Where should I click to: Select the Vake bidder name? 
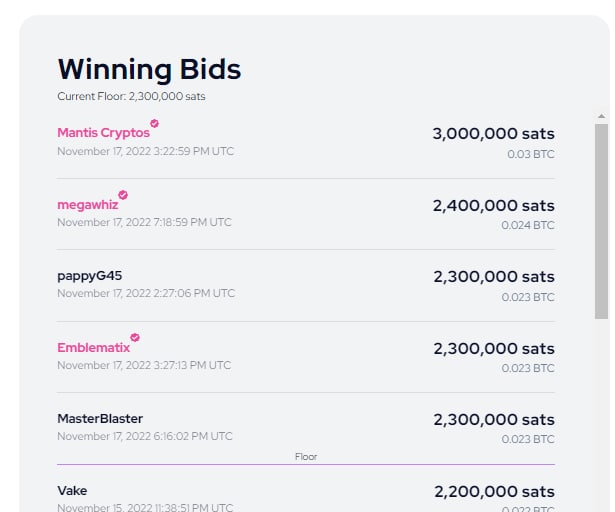pyautogui.click(x=72, y=491)
